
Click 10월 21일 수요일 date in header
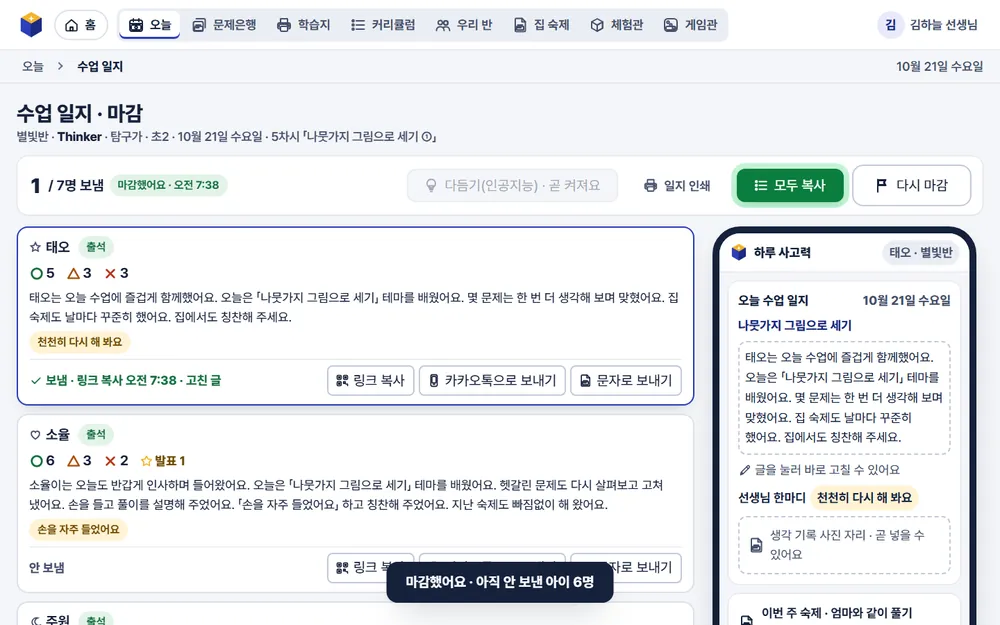coord(939,66)
